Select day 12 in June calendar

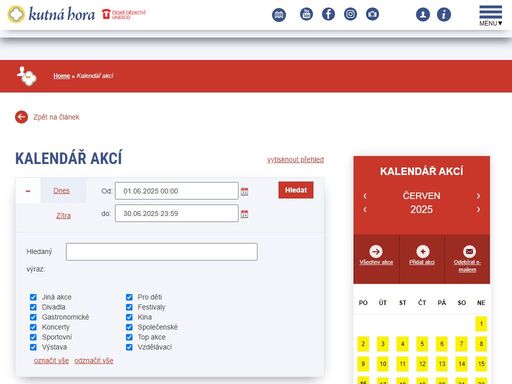[422, 364]
